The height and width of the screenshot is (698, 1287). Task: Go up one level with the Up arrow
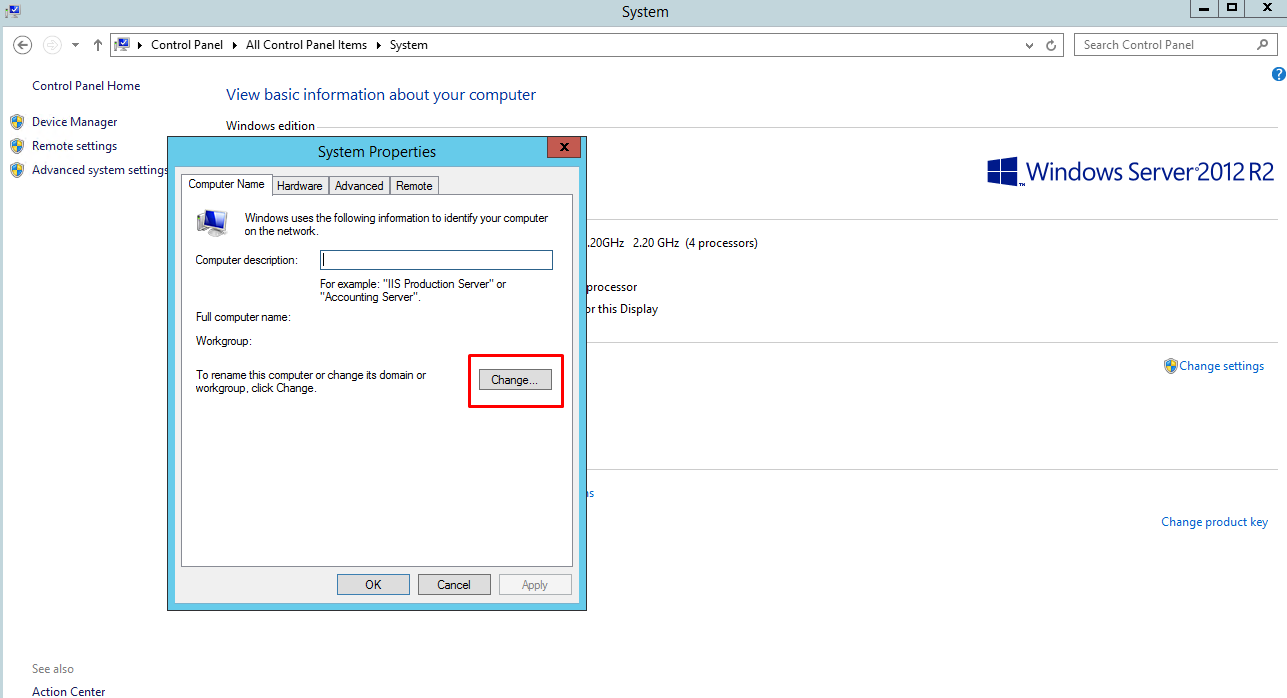[x=97, y=45]
